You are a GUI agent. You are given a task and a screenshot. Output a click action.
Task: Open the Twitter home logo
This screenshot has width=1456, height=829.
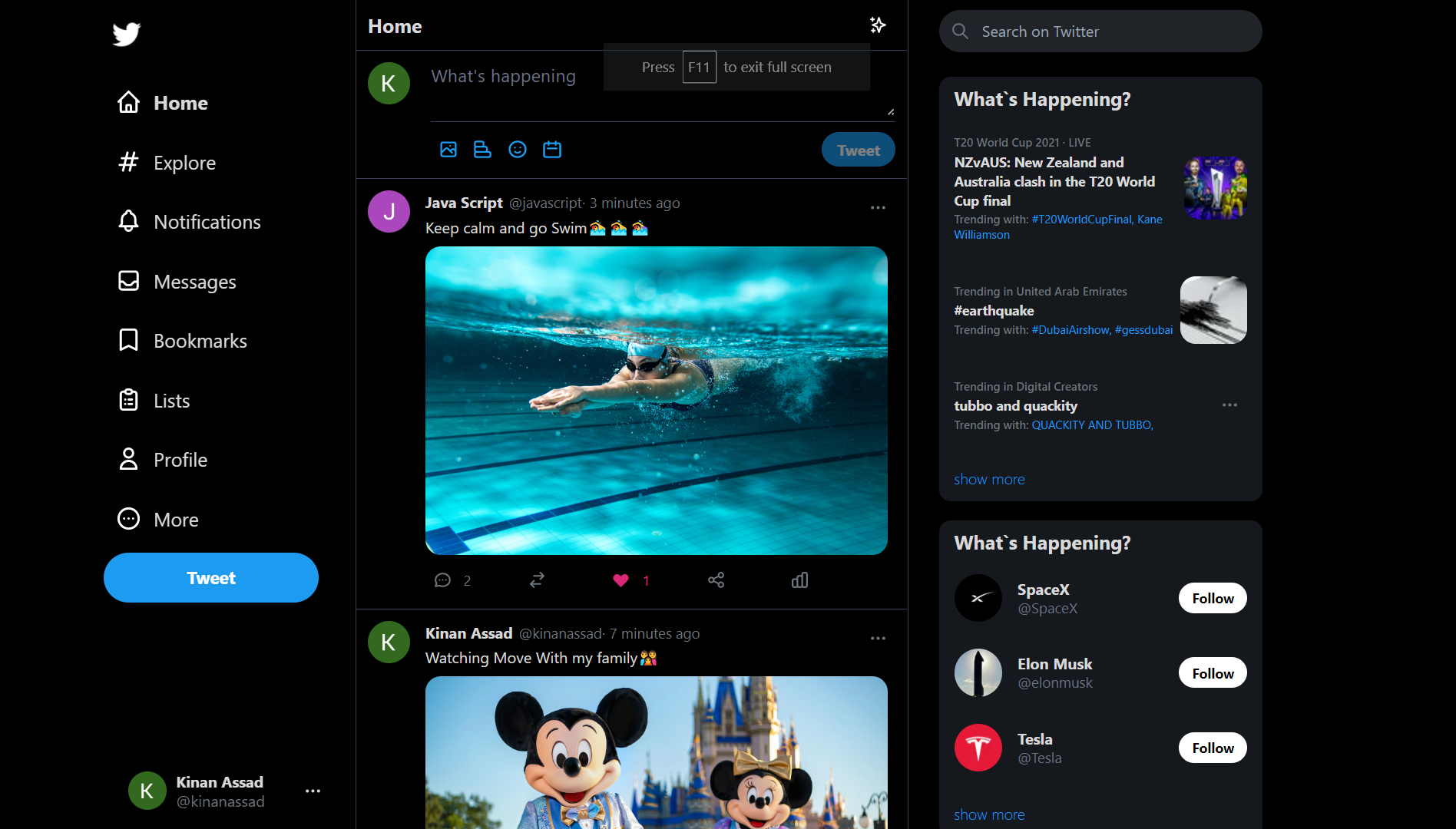tap(126, 34)
